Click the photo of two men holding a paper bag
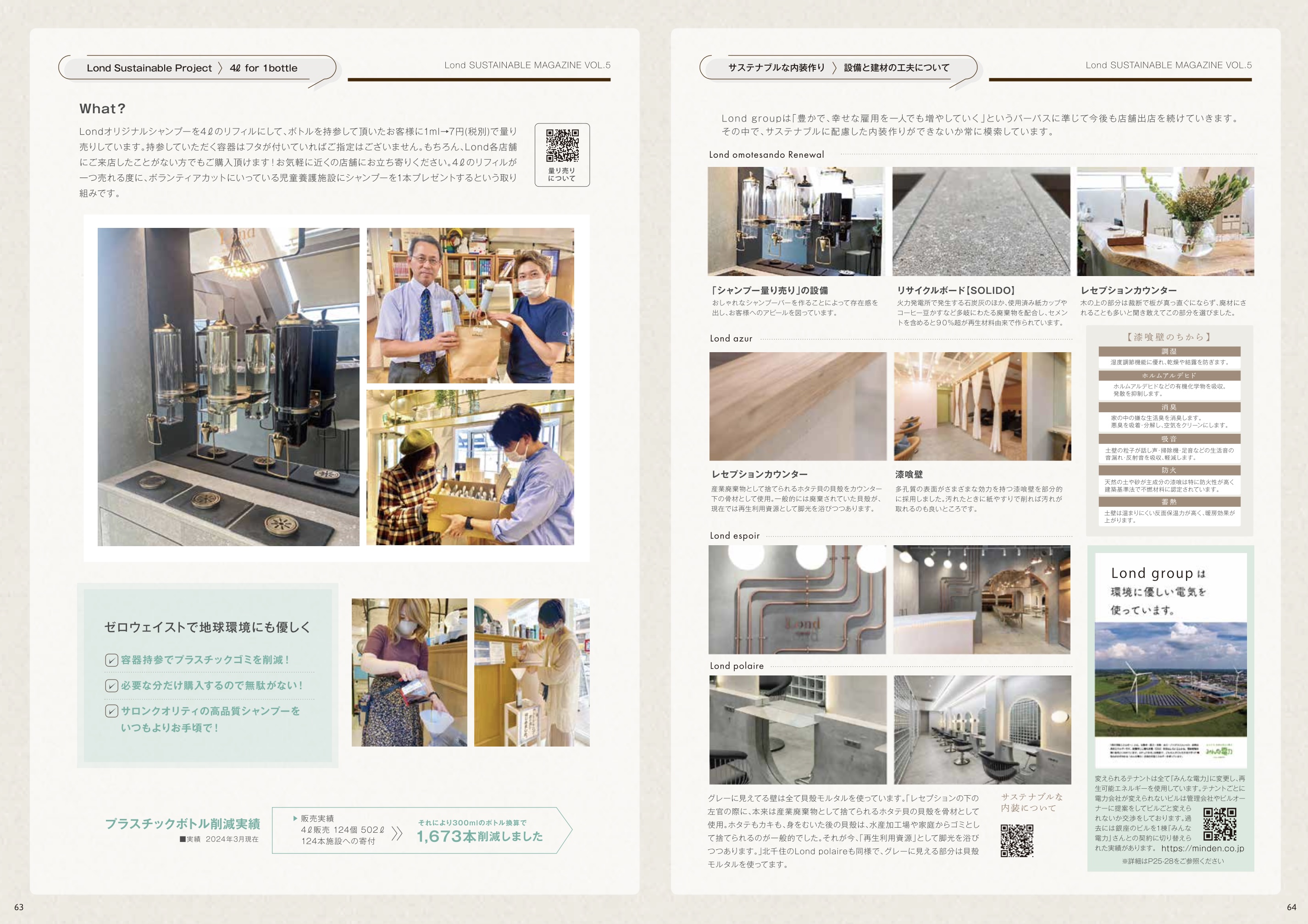 click(470, 305)
